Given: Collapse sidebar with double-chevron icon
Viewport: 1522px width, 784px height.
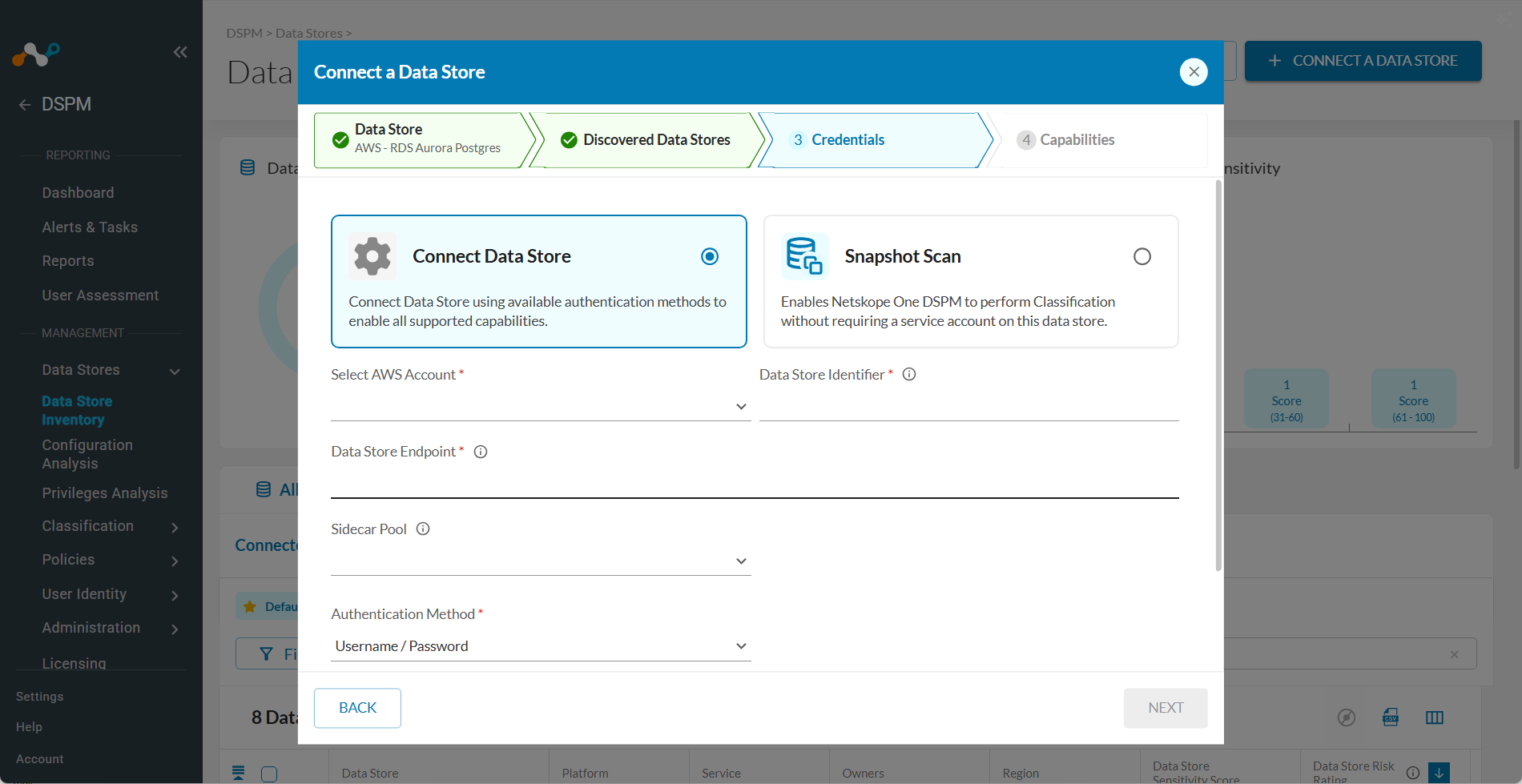Looking at the screenshot, I should point(180,52).
